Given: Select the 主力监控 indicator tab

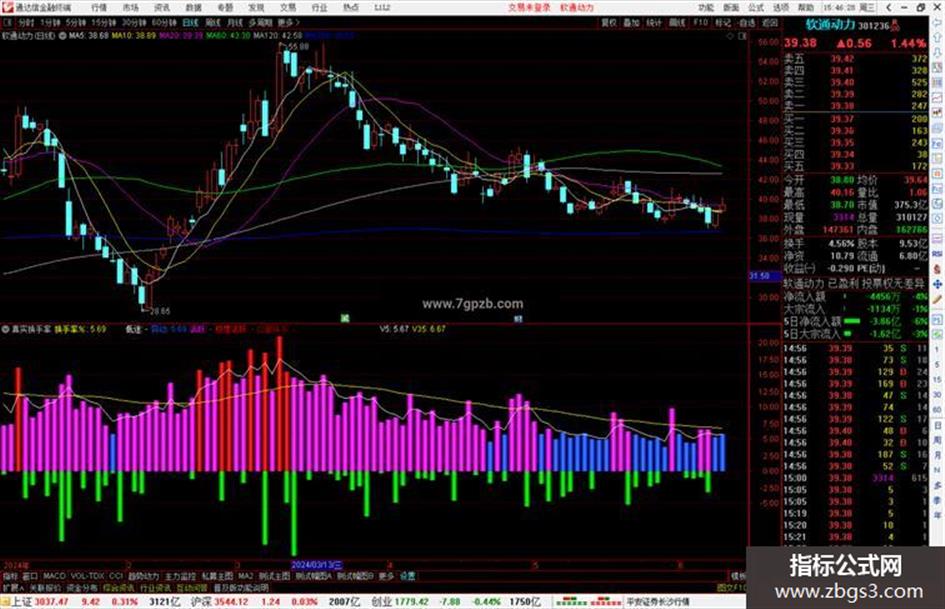Looking at the screenshot, I should pos(181,576).
